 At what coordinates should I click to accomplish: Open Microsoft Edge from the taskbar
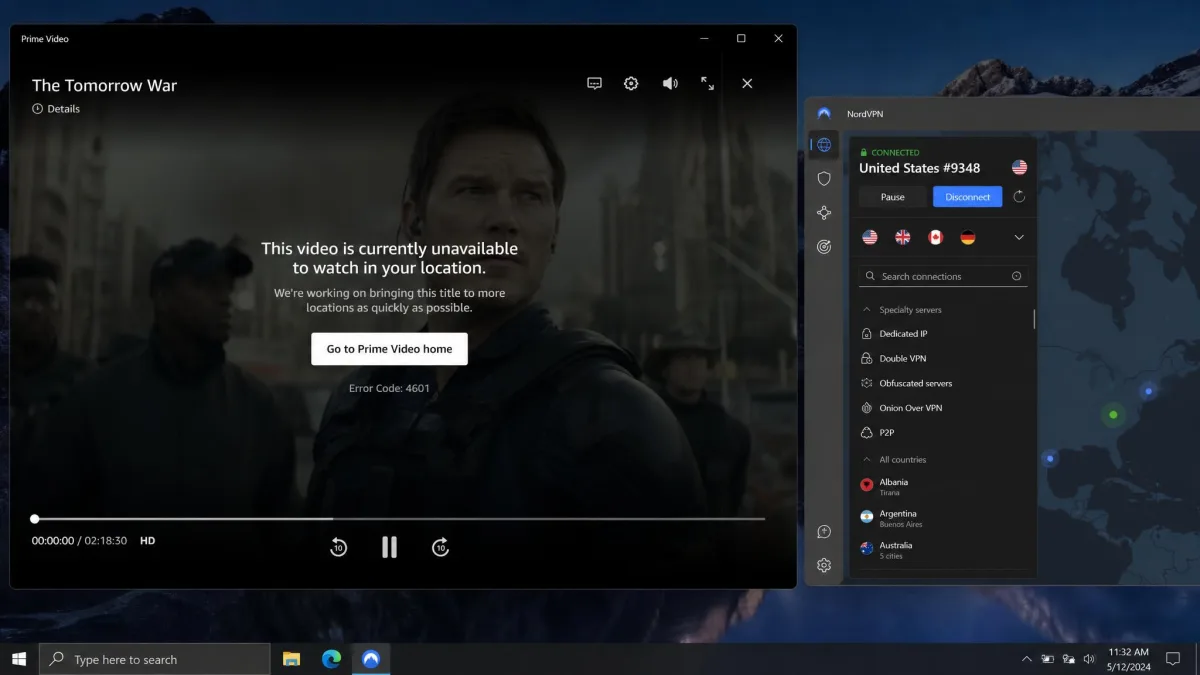tap(331, 659)
